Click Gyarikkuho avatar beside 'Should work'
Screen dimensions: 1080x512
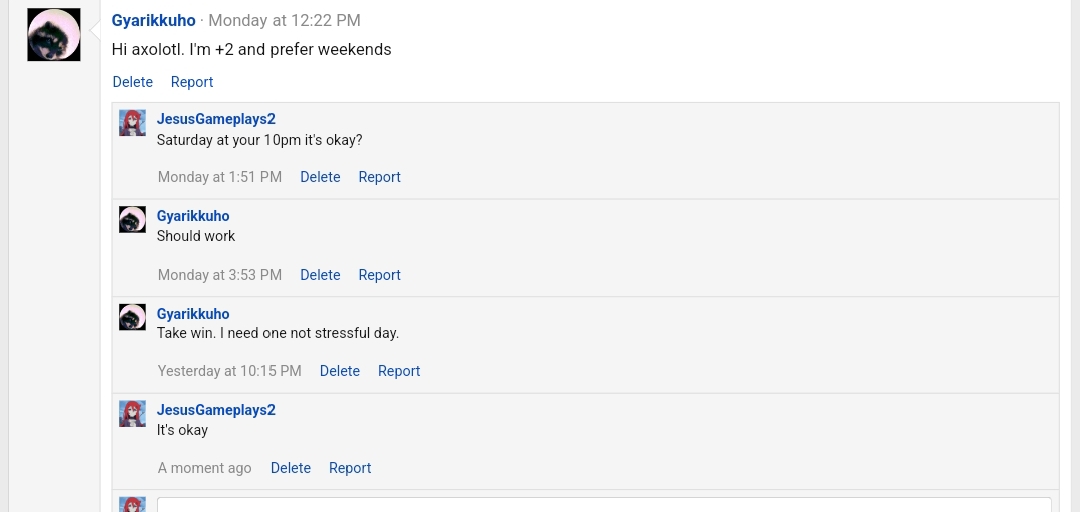132,219
